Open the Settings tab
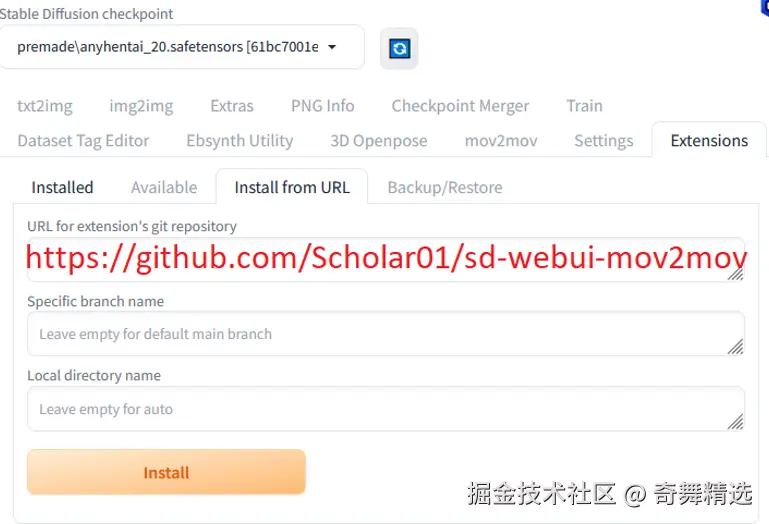The image size is (769, 524). pos(604,141)
